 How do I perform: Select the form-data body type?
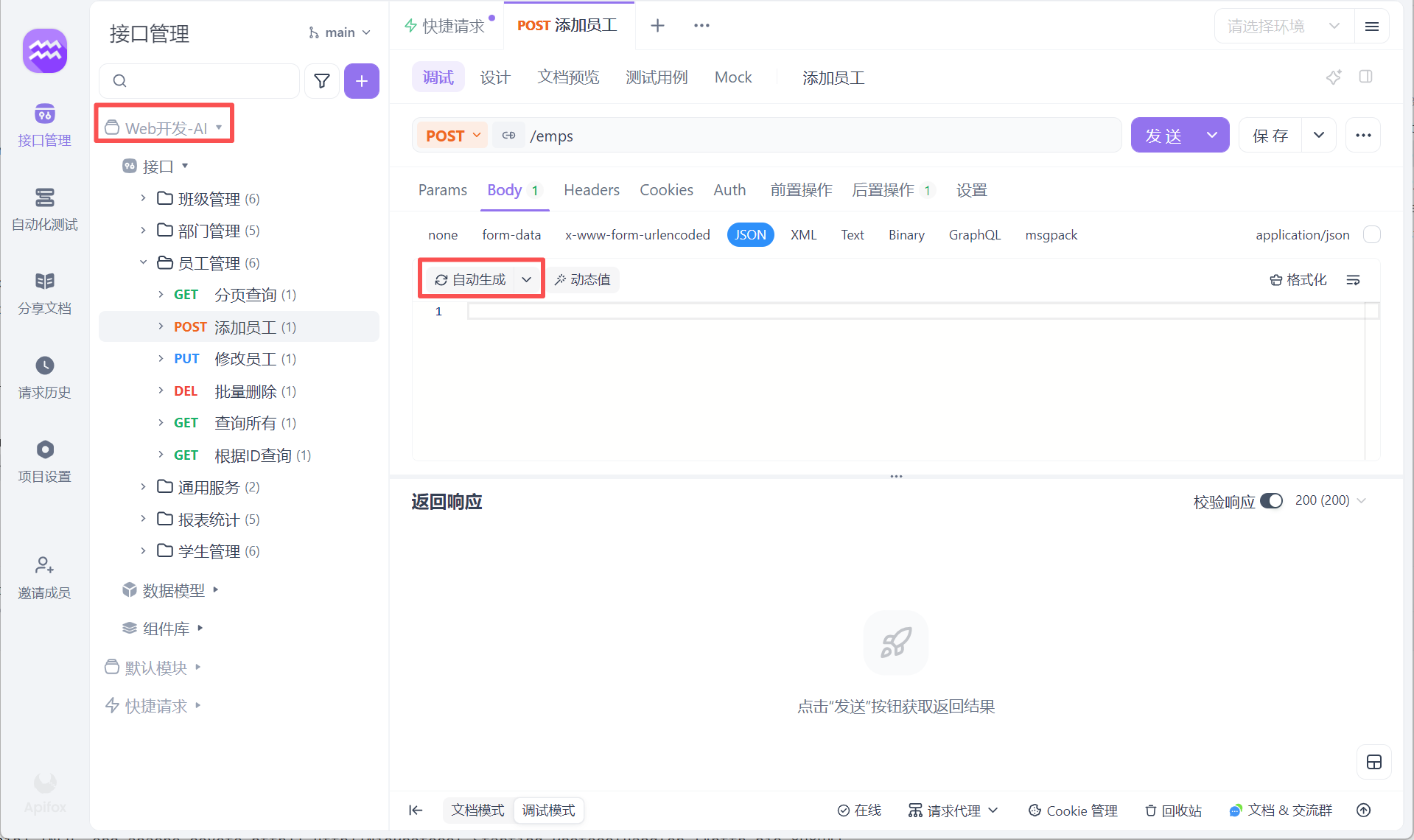[x=511, y=235]
